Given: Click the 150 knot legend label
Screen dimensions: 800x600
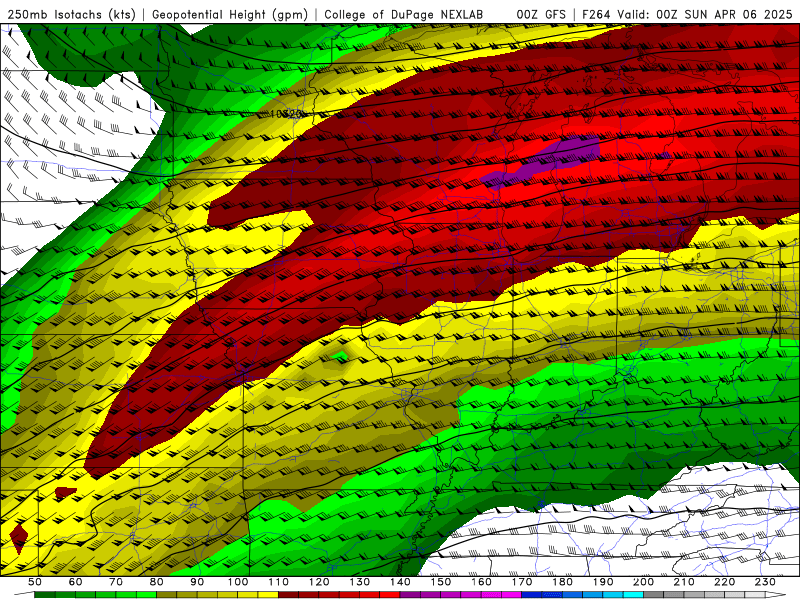Looking at the screenshot, I should [x=441, y=582].
